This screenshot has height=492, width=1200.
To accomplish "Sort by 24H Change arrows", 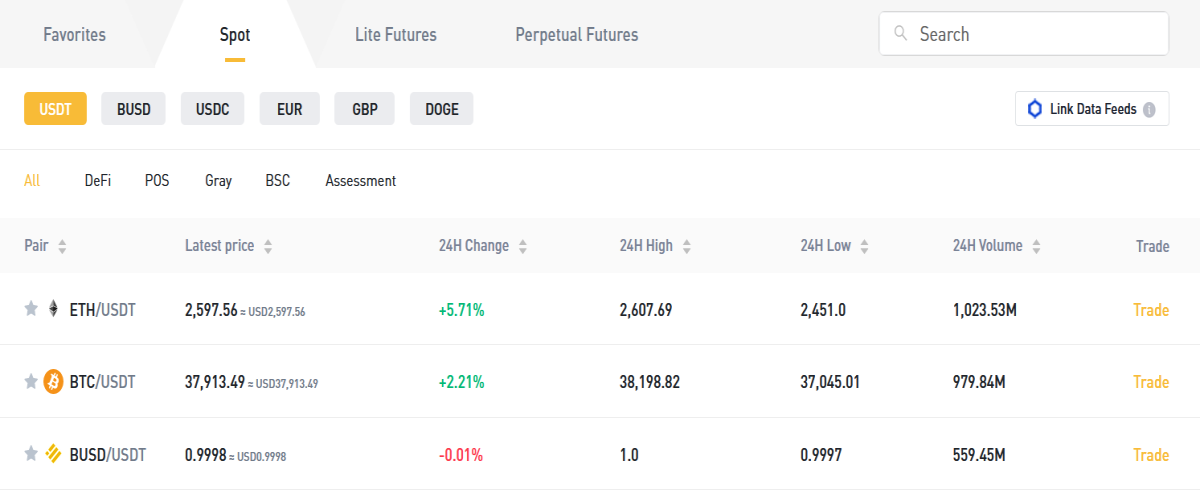I will pos(522,246).
